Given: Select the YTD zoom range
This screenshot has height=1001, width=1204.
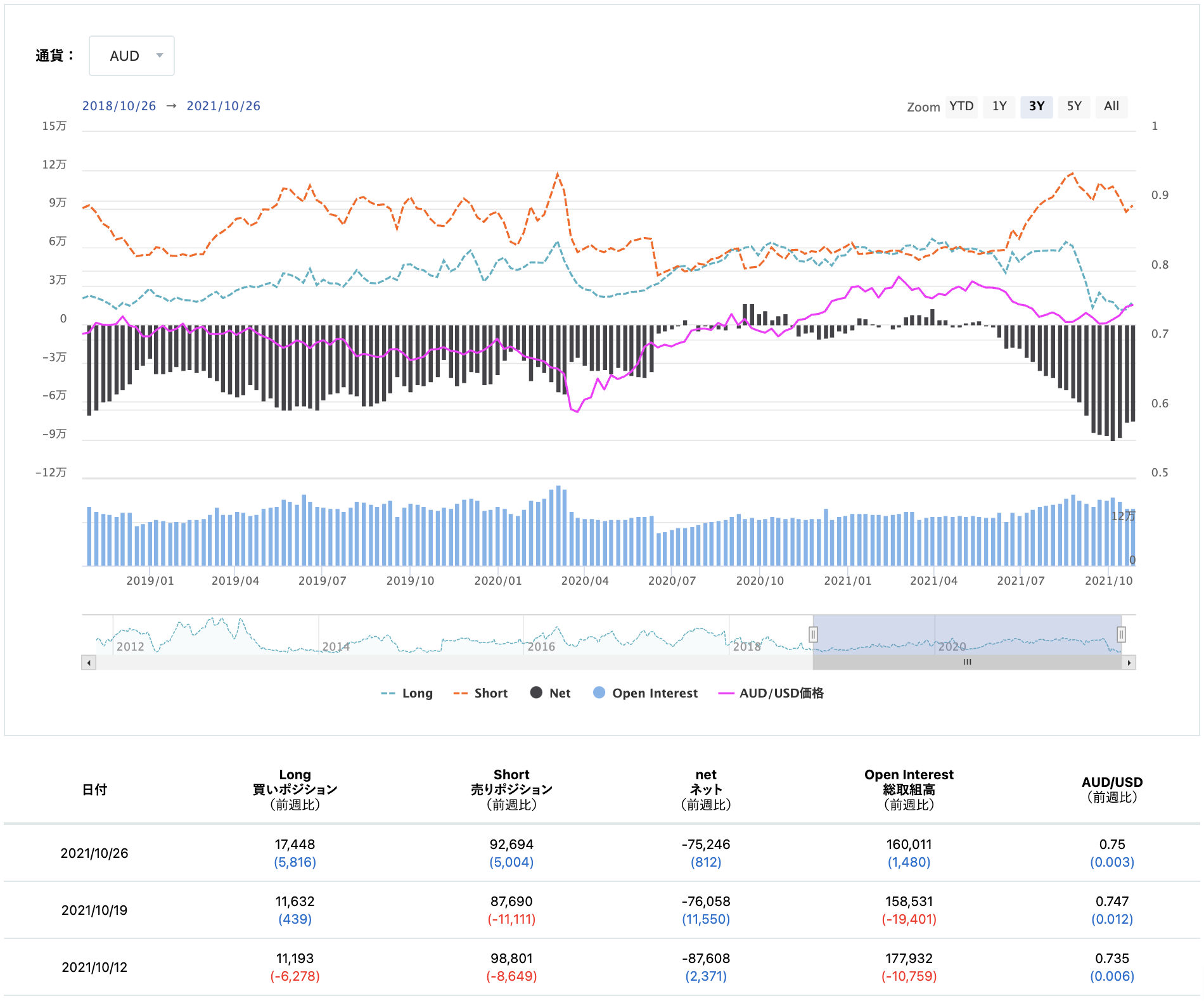Looking at the screenshot, I should pos(961,106).
